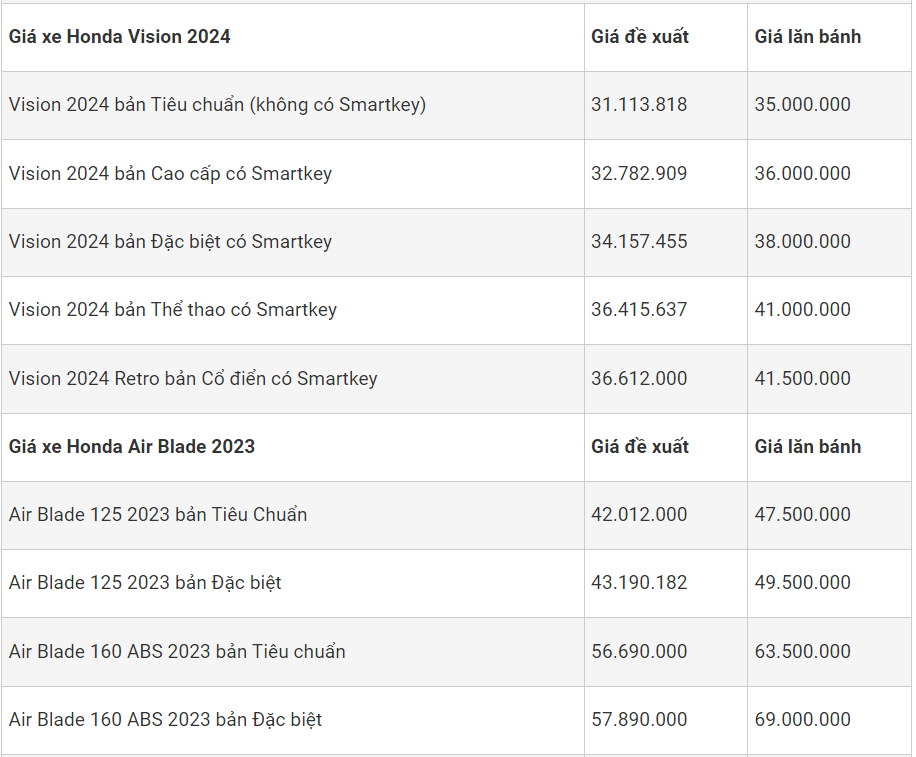This screenshot has height=757, width=916.
Task: Click the suggested price 36.415.637
Action: [639, 310]
